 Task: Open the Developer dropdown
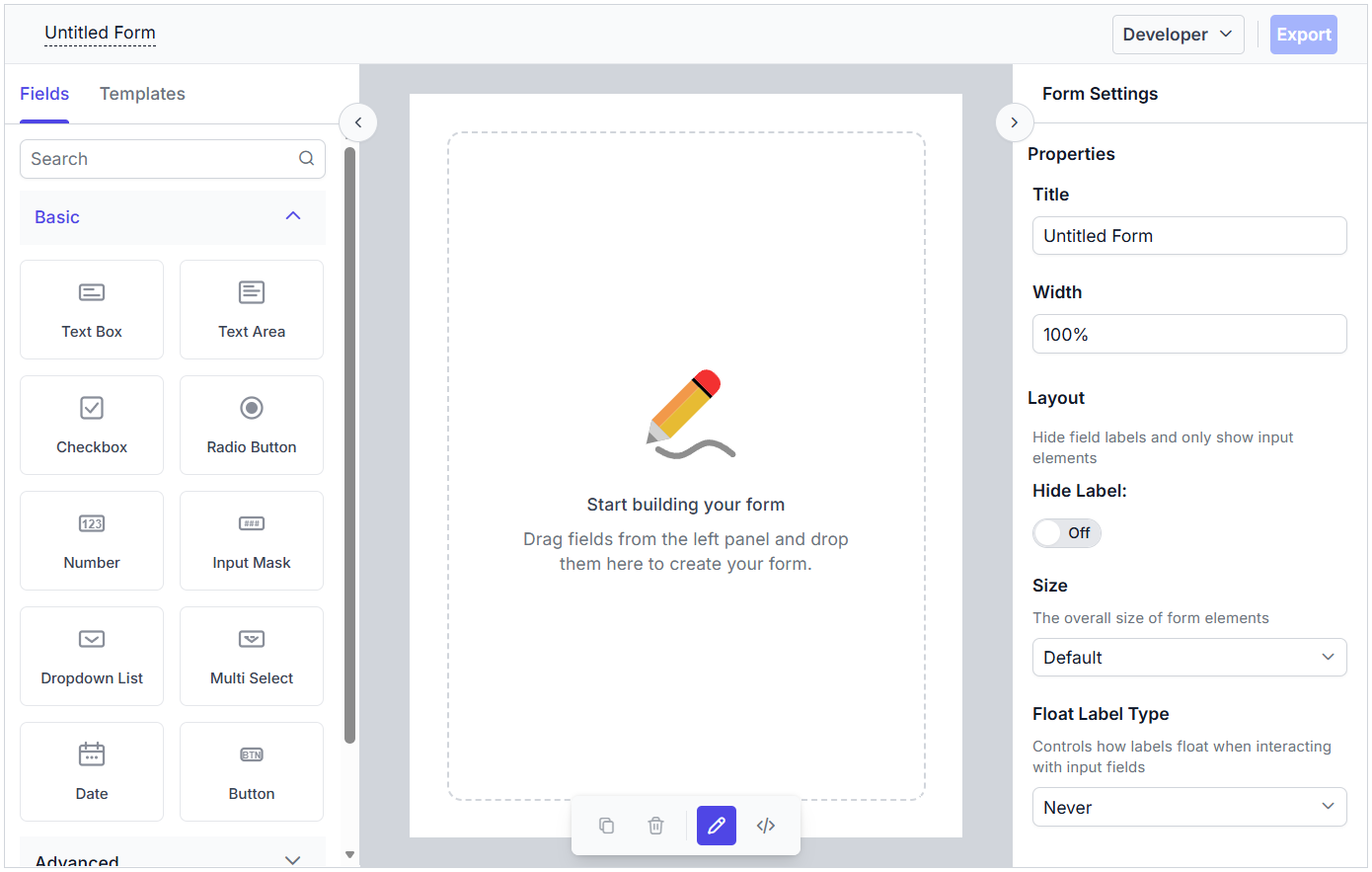point(1178,35)
